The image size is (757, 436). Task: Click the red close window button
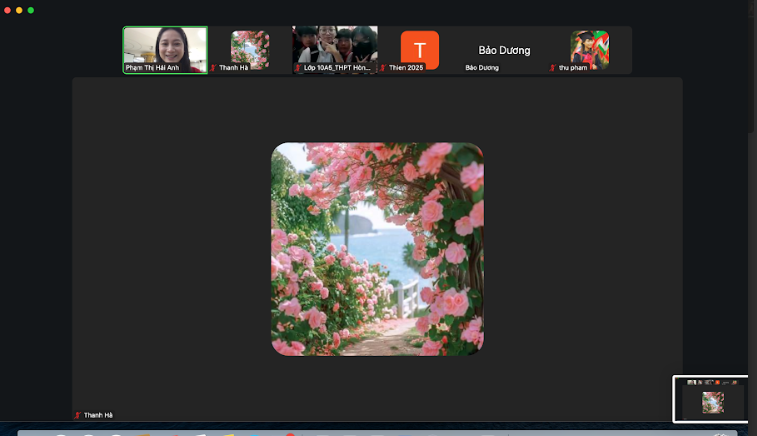pos(6,10)
